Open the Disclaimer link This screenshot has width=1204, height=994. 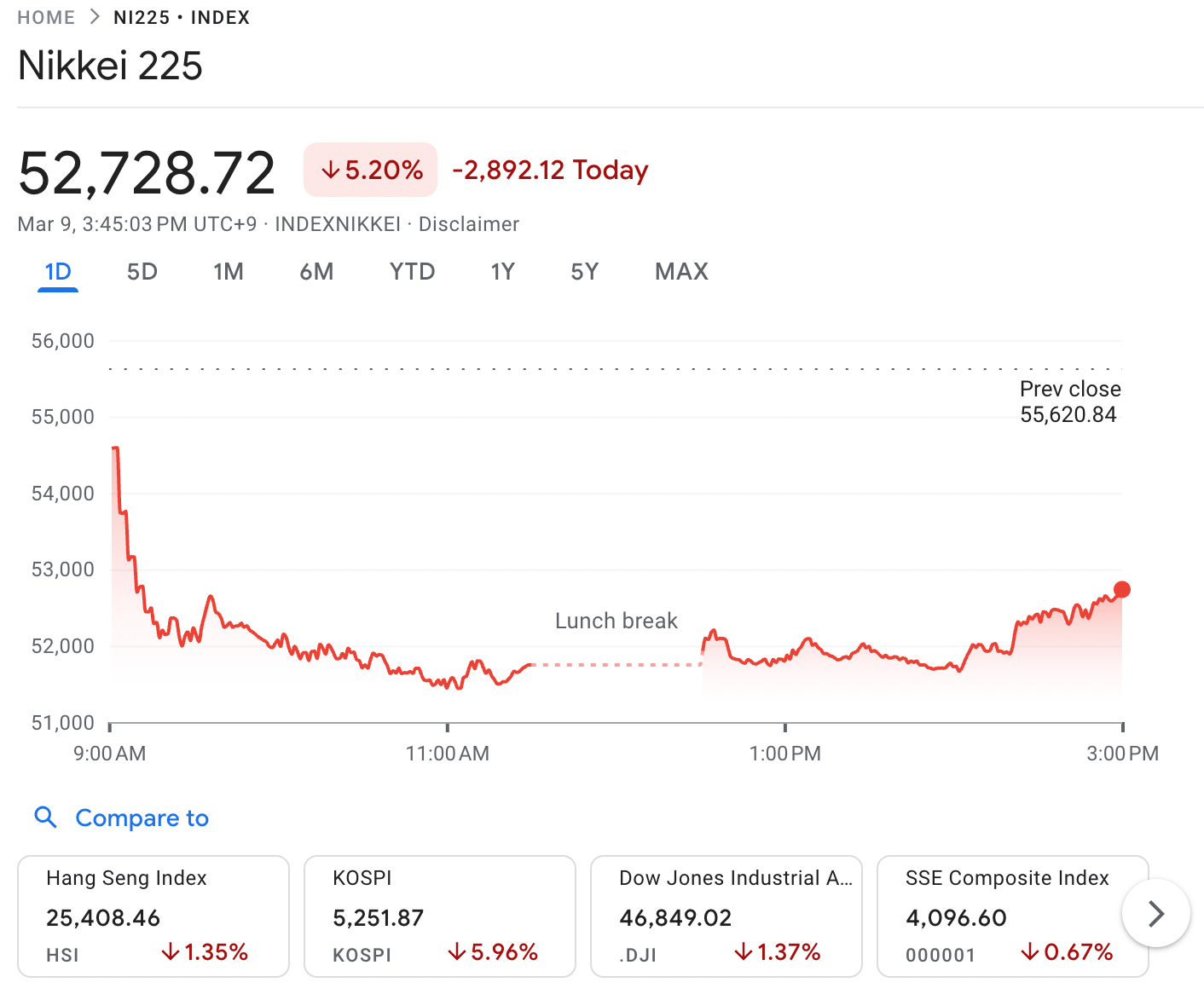tap(468, 224)
